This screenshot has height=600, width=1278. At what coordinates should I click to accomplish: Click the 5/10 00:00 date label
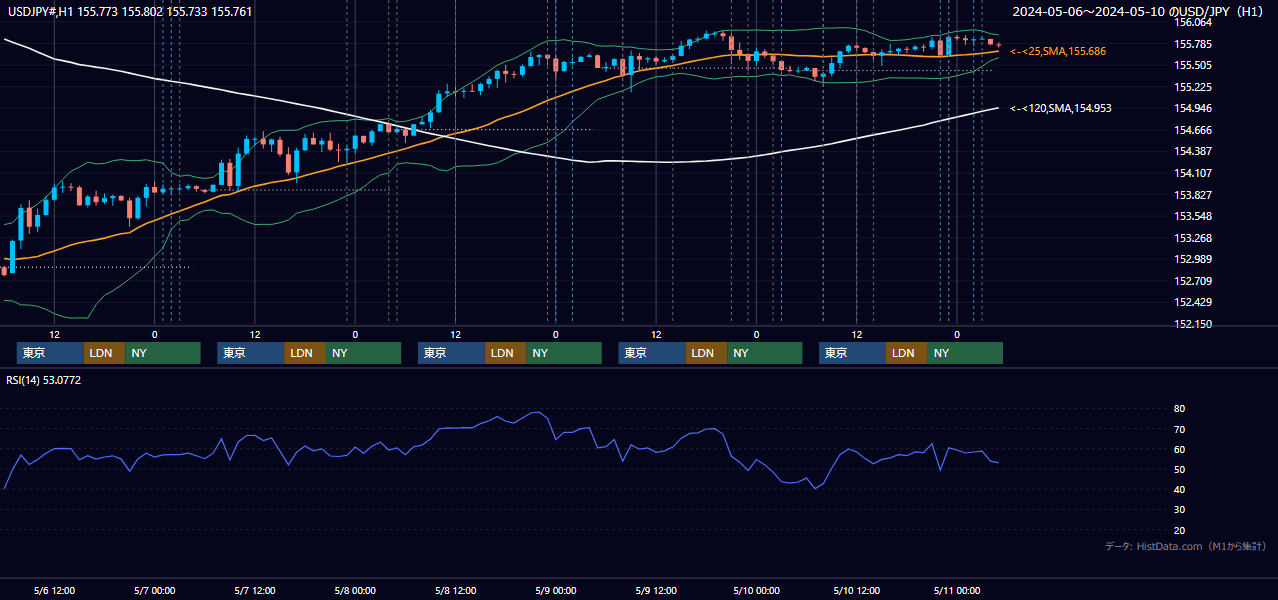coord(756,590)
